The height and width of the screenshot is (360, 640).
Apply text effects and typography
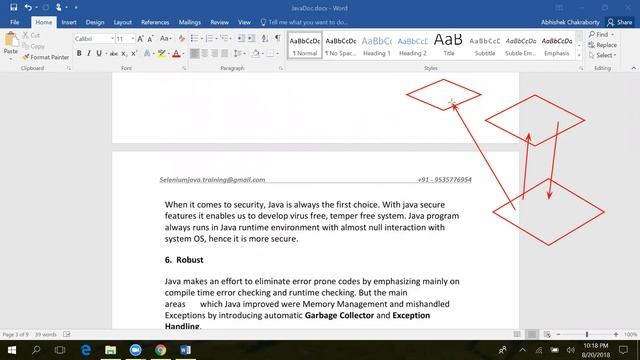pos(147,53)
